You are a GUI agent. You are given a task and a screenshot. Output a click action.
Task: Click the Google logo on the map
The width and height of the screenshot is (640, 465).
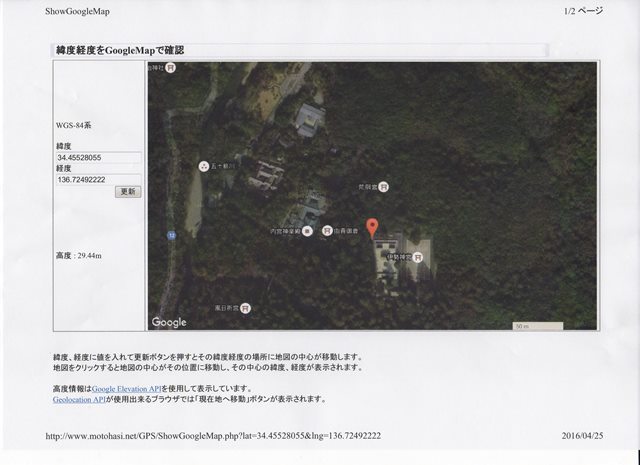pos(169,322)
